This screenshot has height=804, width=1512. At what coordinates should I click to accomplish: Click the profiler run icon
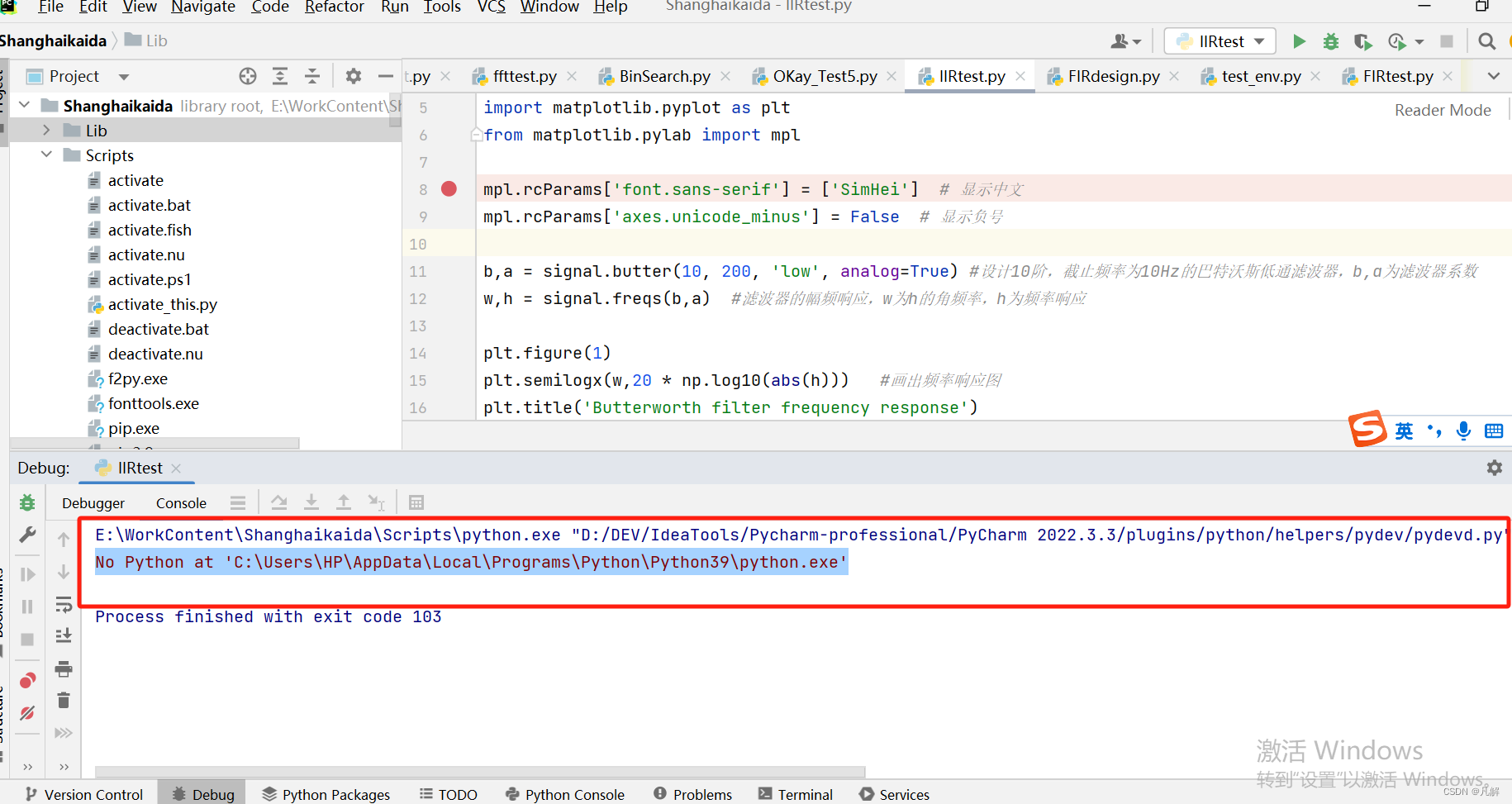click(1396, 41)
